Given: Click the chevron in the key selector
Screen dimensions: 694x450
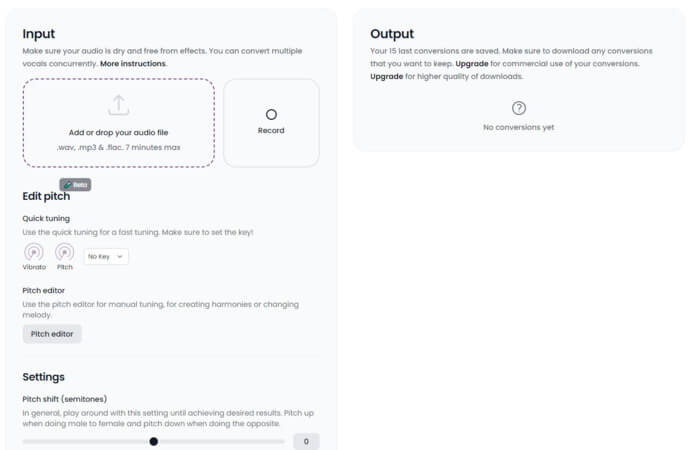Looking at the screenshot, I should pyautogui.click(x=121, y=257).
